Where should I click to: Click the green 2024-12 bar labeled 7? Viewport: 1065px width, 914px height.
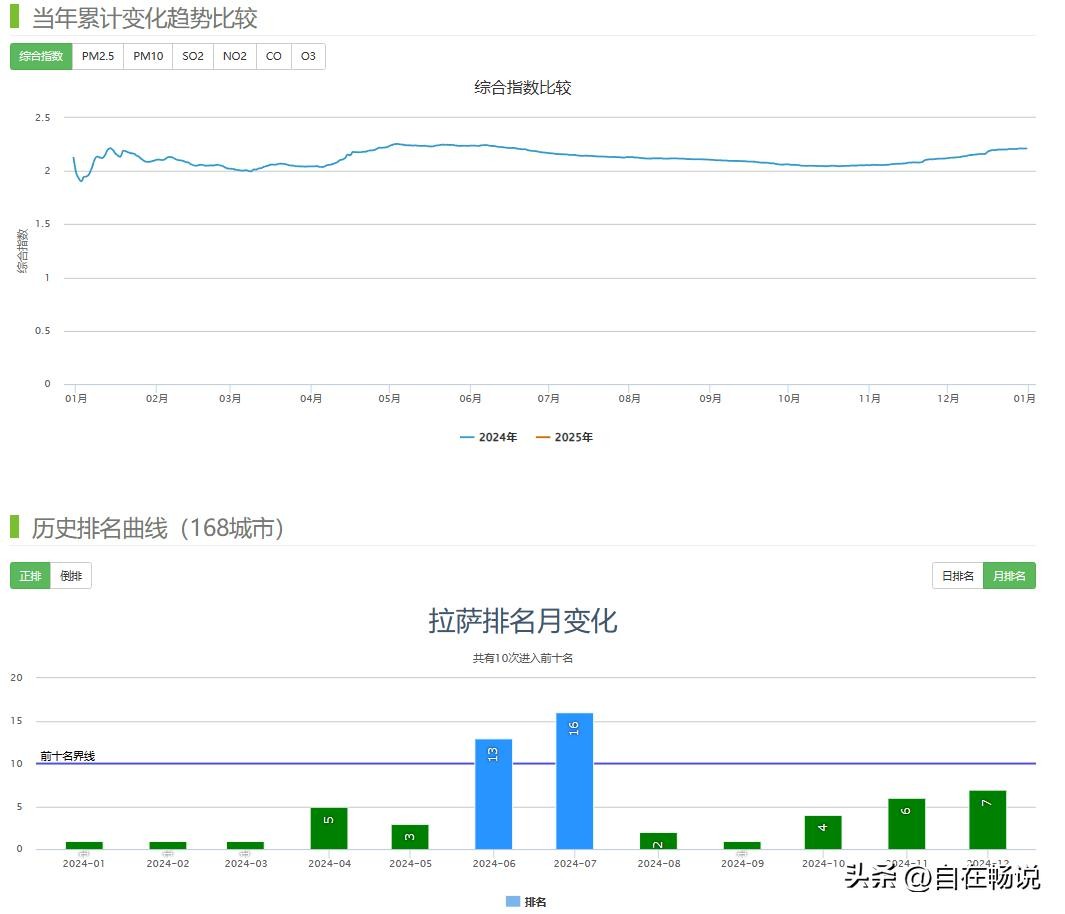(987, 820)
